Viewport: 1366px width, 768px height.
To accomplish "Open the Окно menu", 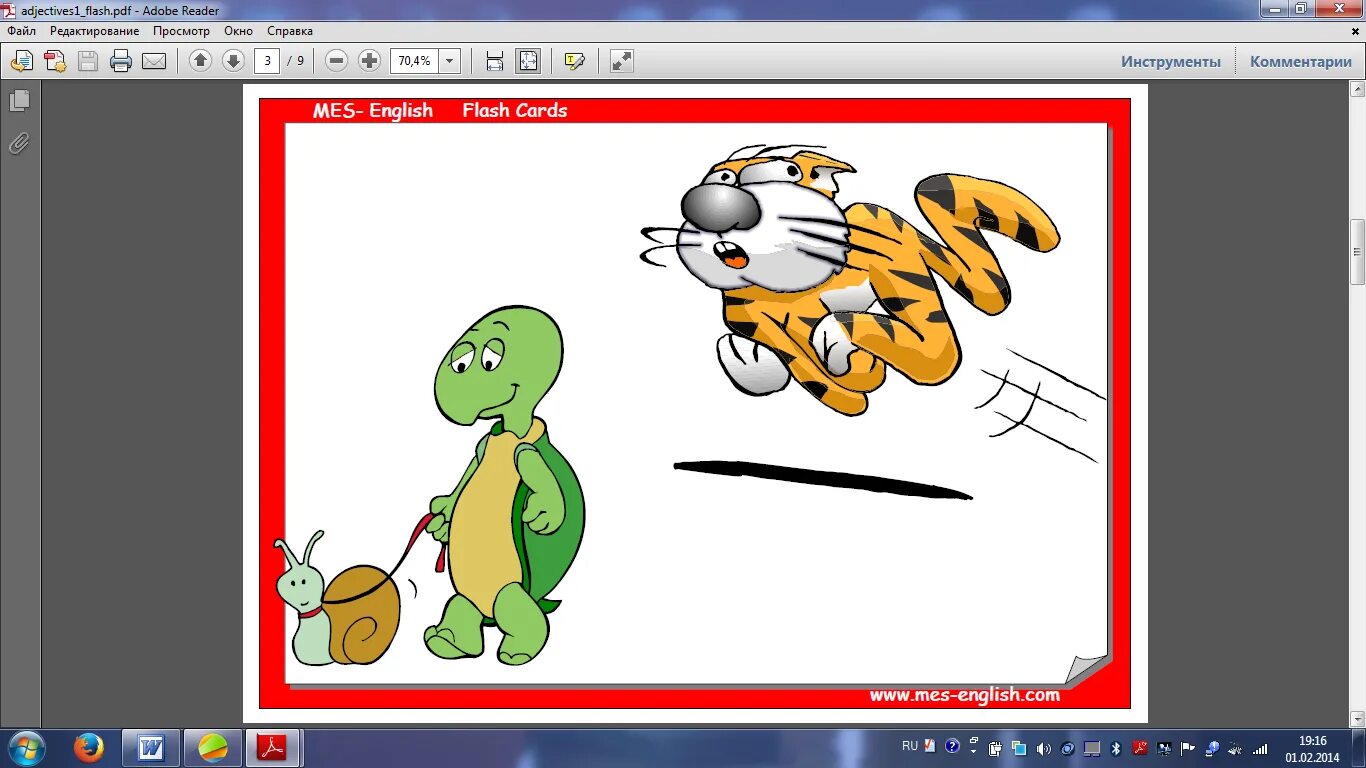I will (x=238, y=31).
